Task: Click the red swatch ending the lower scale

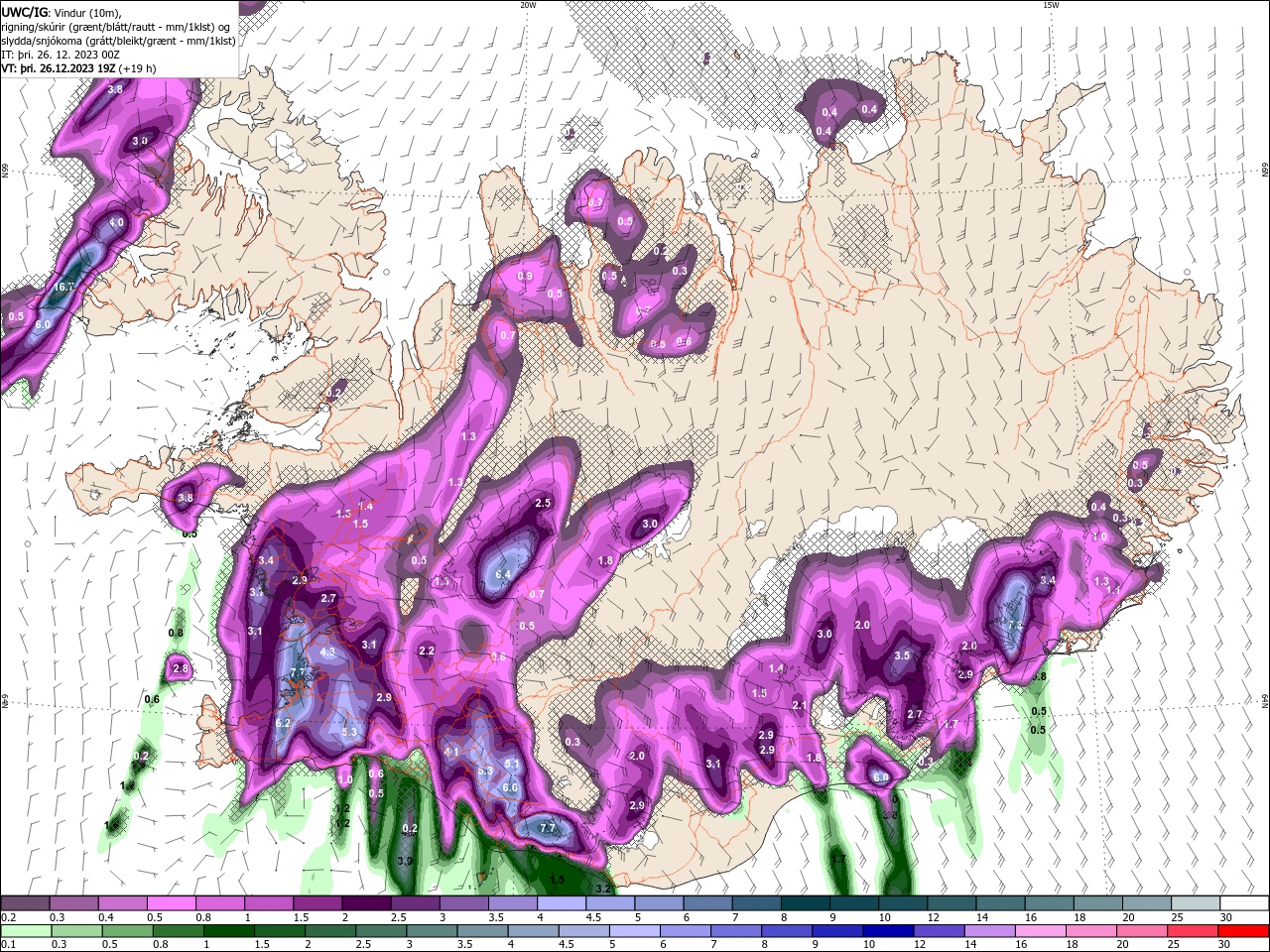Action: point(1244,931)
